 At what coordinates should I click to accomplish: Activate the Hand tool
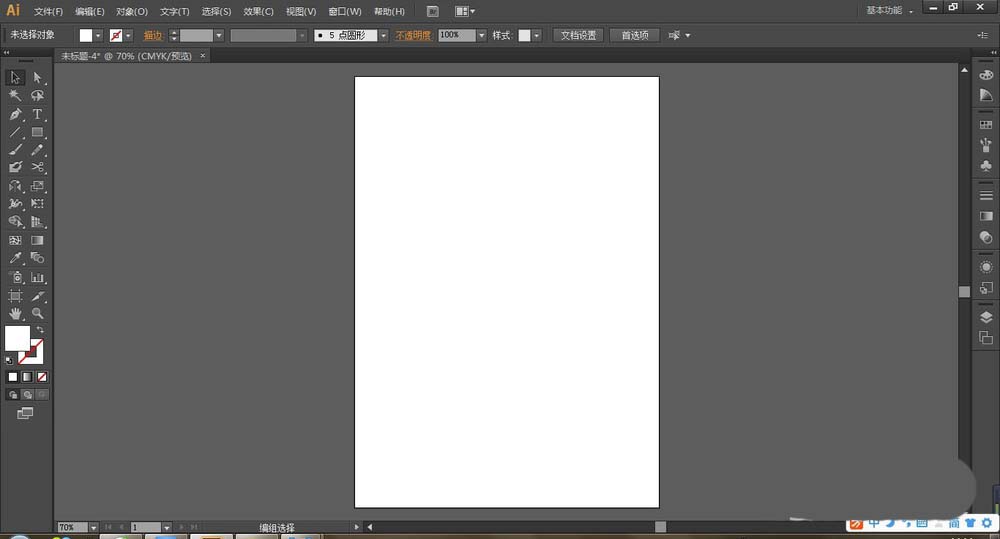click(x=15, y=314)
